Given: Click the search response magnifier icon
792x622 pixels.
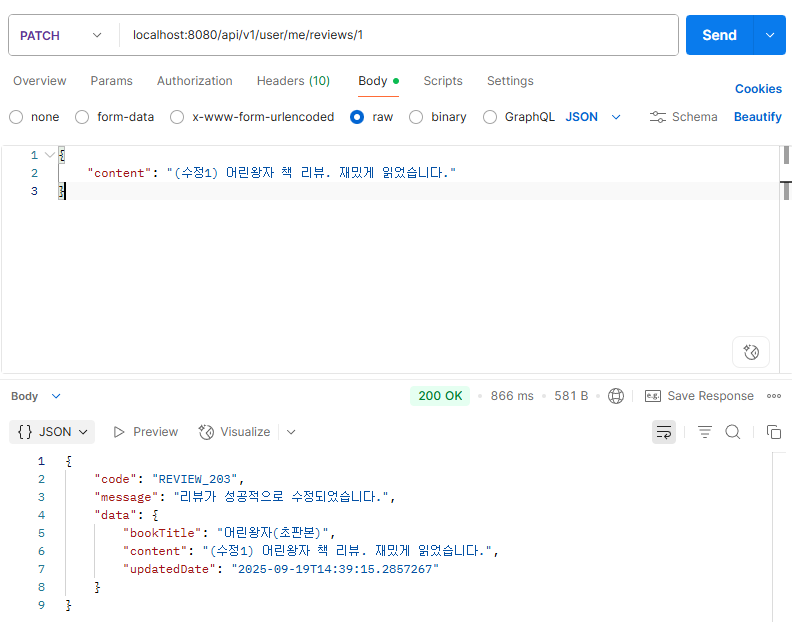Looking at the screenshot, I should point(733,432).
